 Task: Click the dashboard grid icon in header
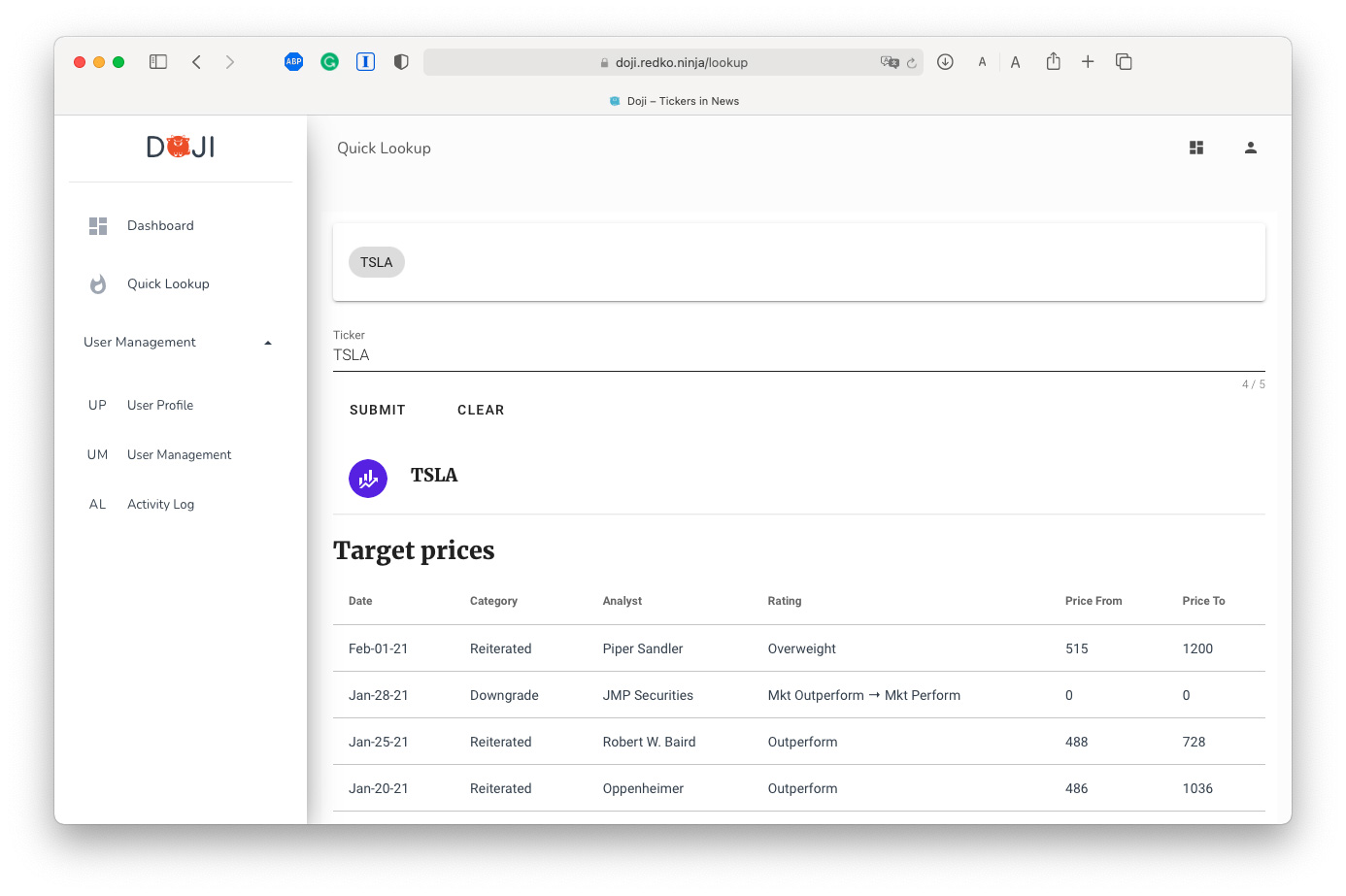click(x=1196, y=148)
